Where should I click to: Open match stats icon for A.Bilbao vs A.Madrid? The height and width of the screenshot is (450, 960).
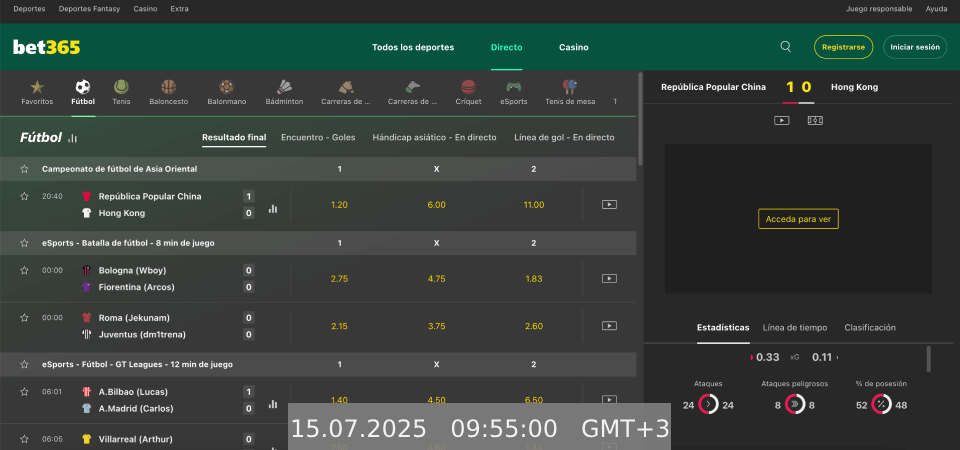273,404
